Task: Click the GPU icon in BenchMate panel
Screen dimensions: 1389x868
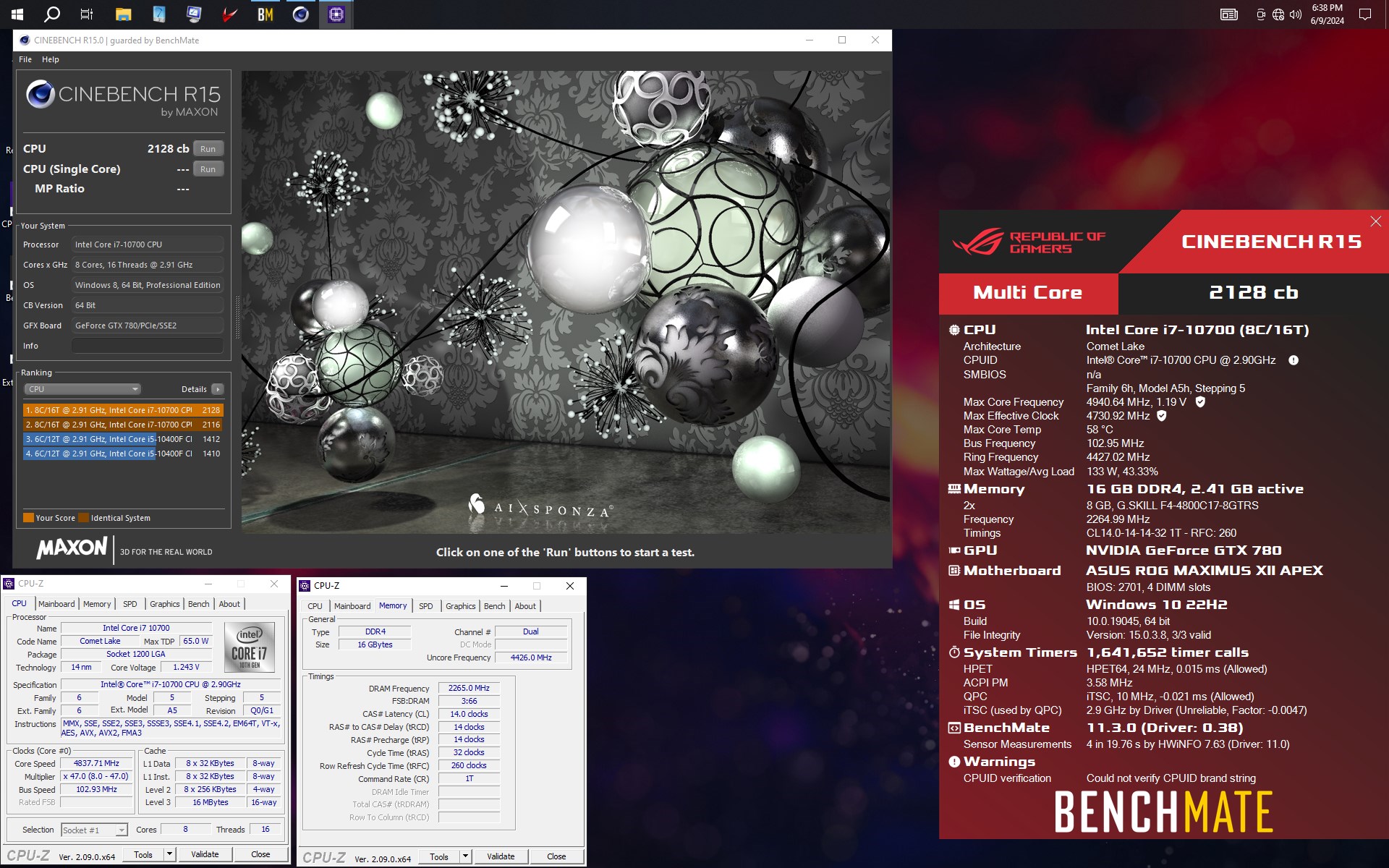Action: 954,550
